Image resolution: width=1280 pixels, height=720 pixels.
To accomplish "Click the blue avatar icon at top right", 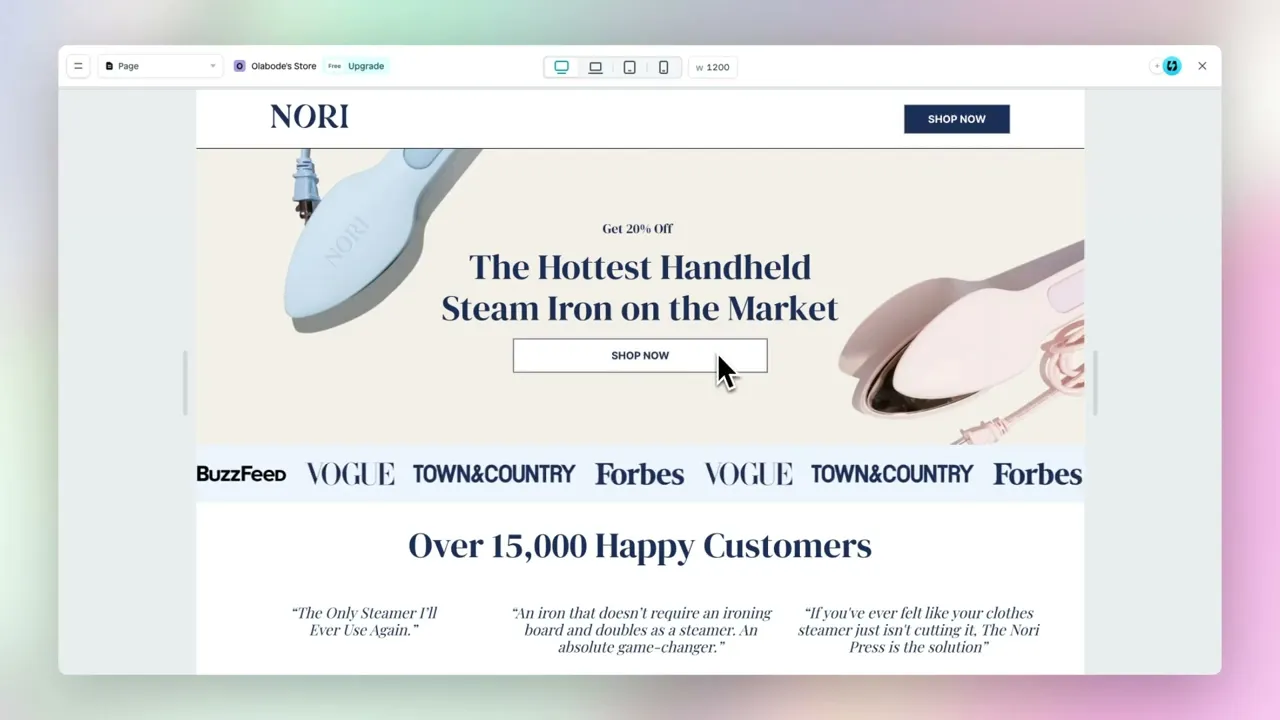I will [x=1172, y=66].
